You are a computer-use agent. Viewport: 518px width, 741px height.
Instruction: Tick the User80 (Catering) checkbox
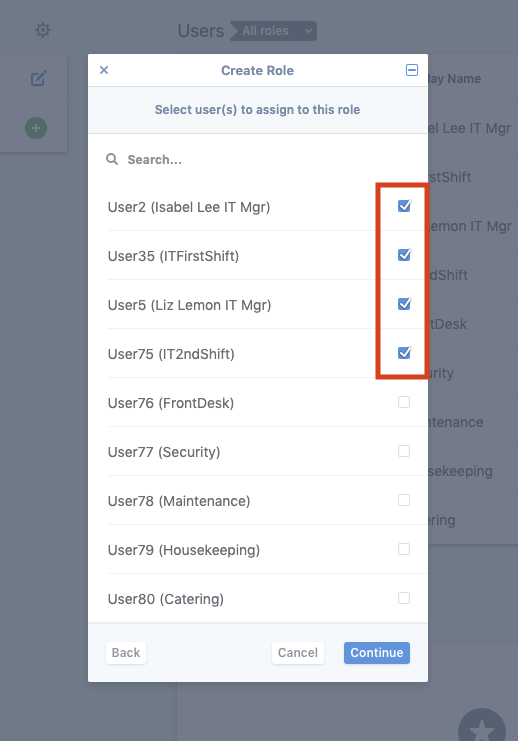pyautogui.click(x=404, y=598)
